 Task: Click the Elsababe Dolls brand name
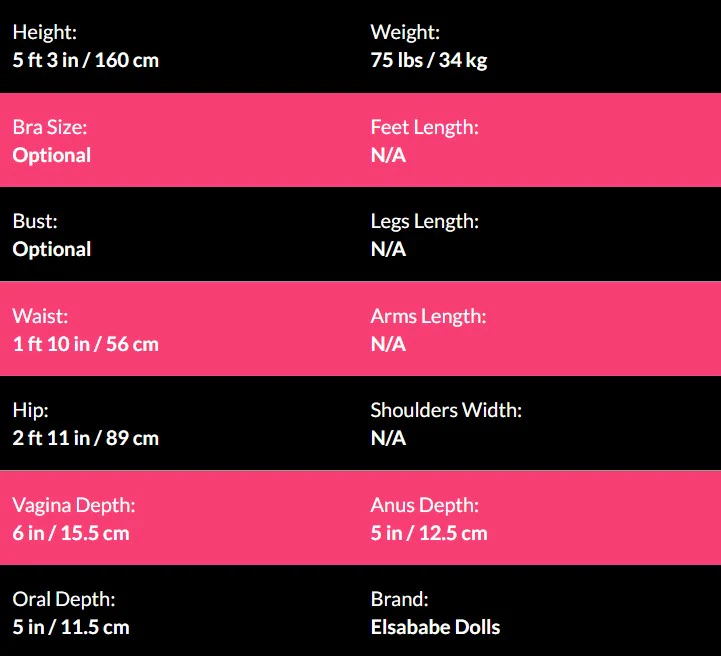click(x=435, y=627)
